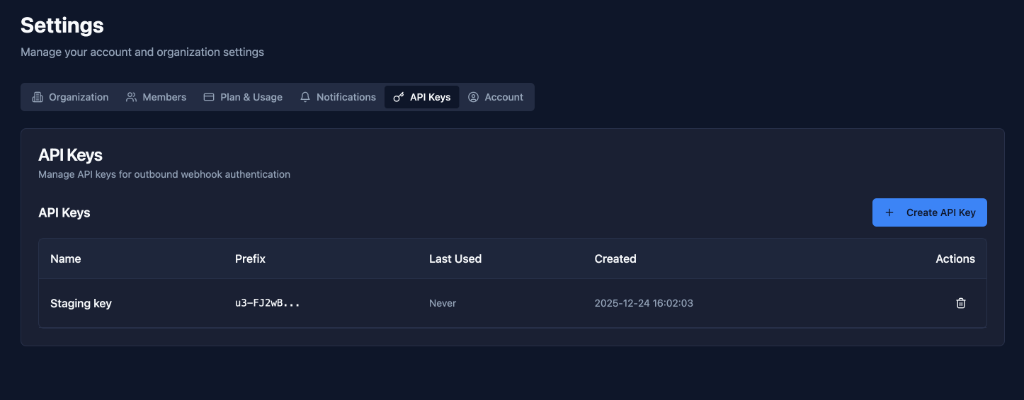
Task: Click the Organization building icon
Action: point(38,97)
